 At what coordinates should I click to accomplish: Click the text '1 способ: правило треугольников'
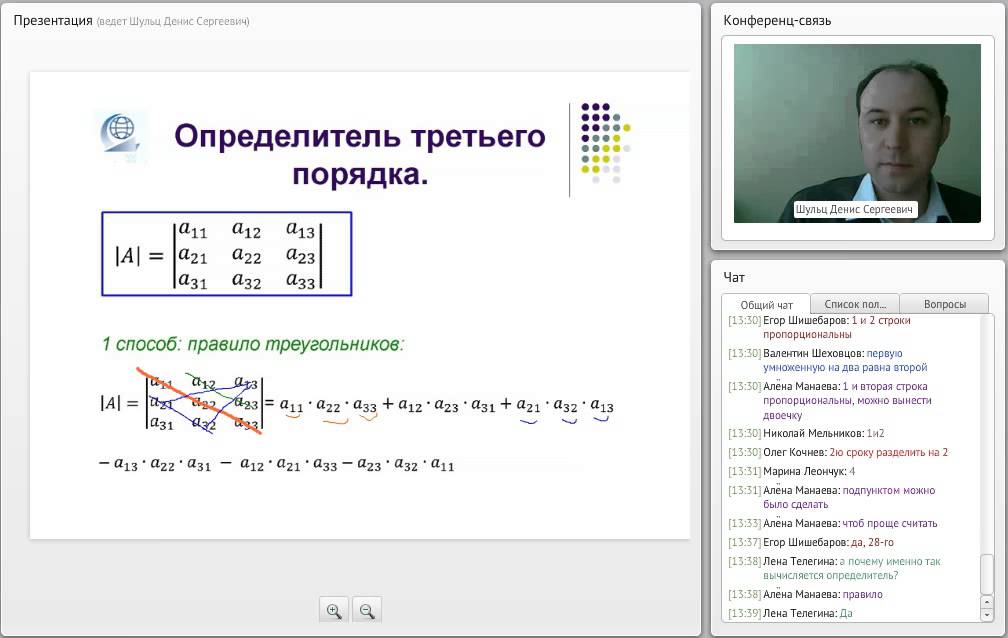[253, 344]
